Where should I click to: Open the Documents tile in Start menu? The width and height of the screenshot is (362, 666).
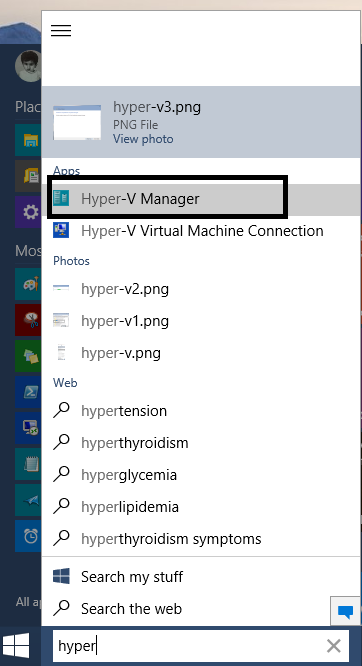28,175
